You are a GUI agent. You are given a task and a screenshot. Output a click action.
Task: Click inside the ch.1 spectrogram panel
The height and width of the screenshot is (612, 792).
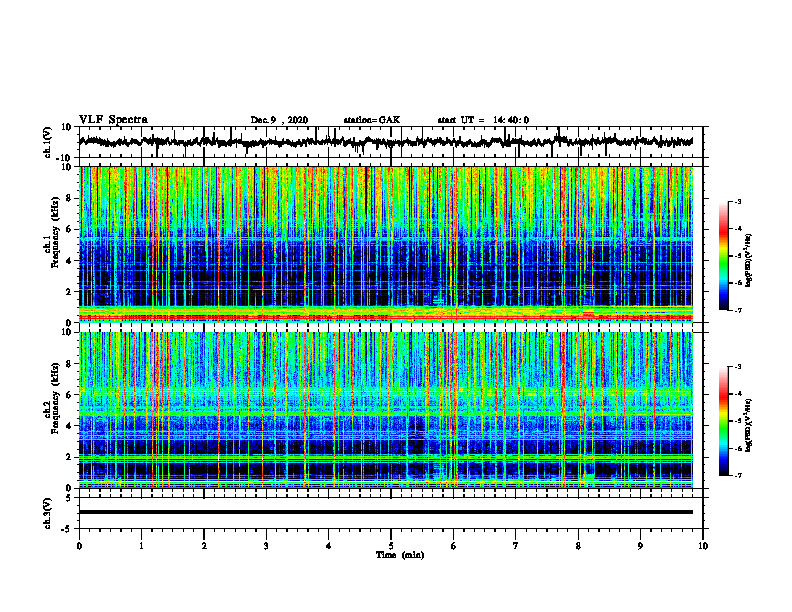pos(385,244)
